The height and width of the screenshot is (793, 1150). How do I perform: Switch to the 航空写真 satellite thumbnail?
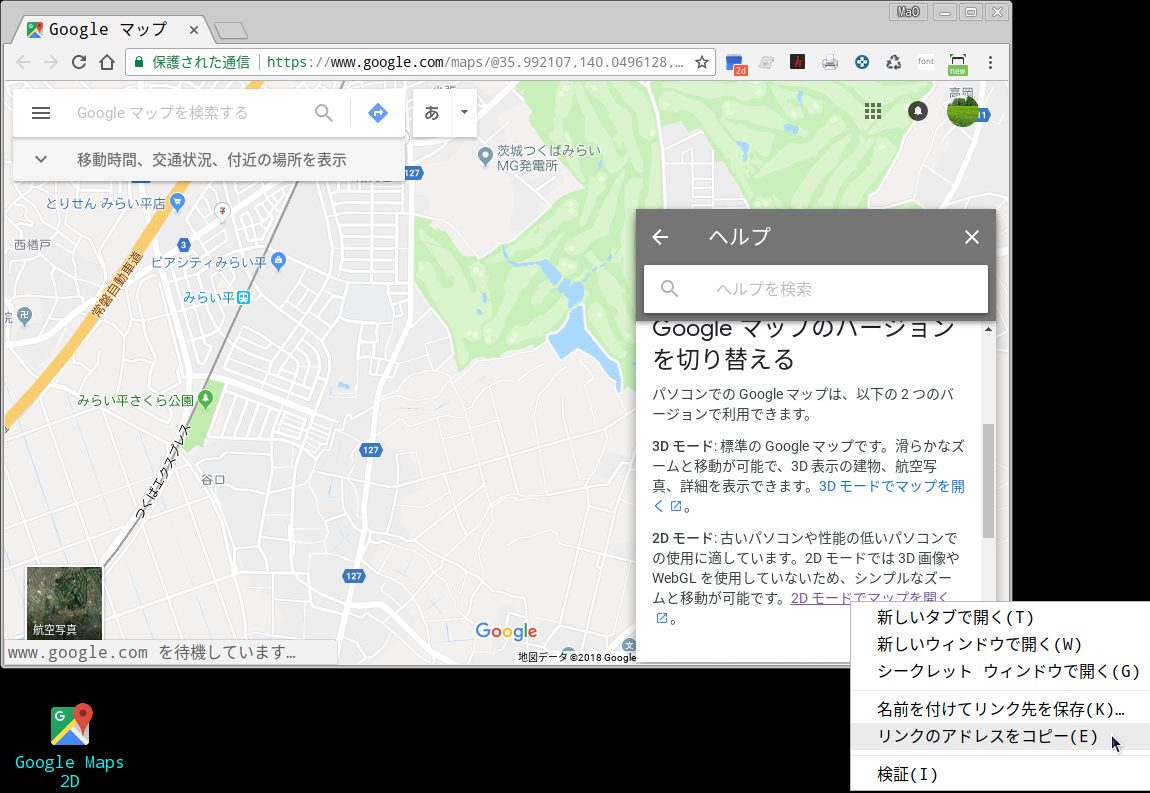[x=65, y=603]
